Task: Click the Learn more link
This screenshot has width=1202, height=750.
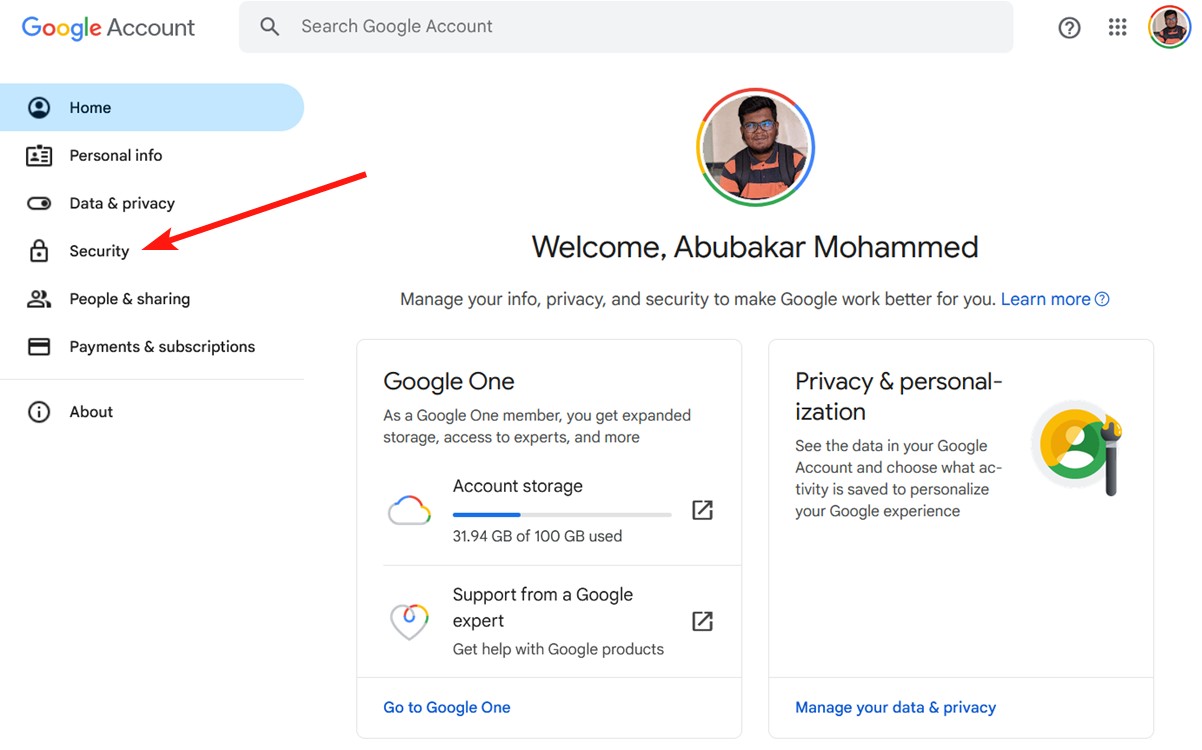Action: pos(1046,298)
